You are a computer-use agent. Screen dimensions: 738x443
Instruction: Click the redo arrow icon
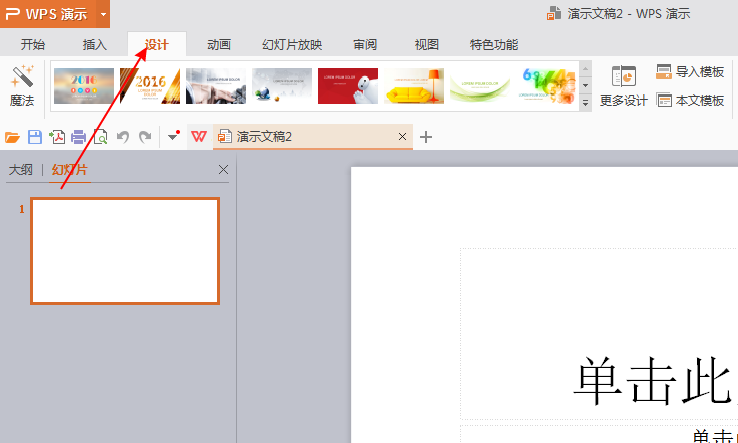click(x=145, y=137)
